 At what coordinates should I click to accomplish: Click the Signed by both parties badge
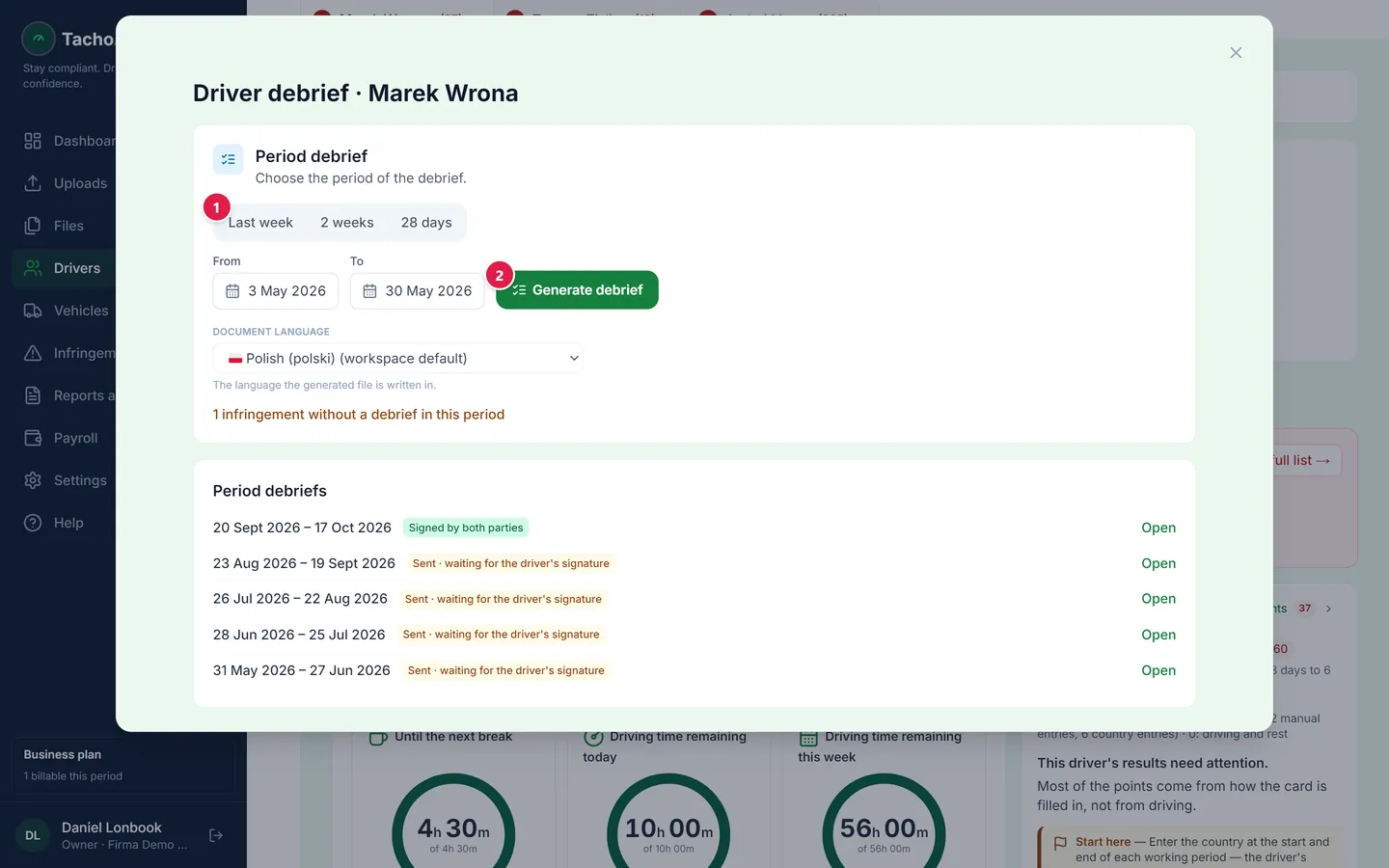coord(466,528)
